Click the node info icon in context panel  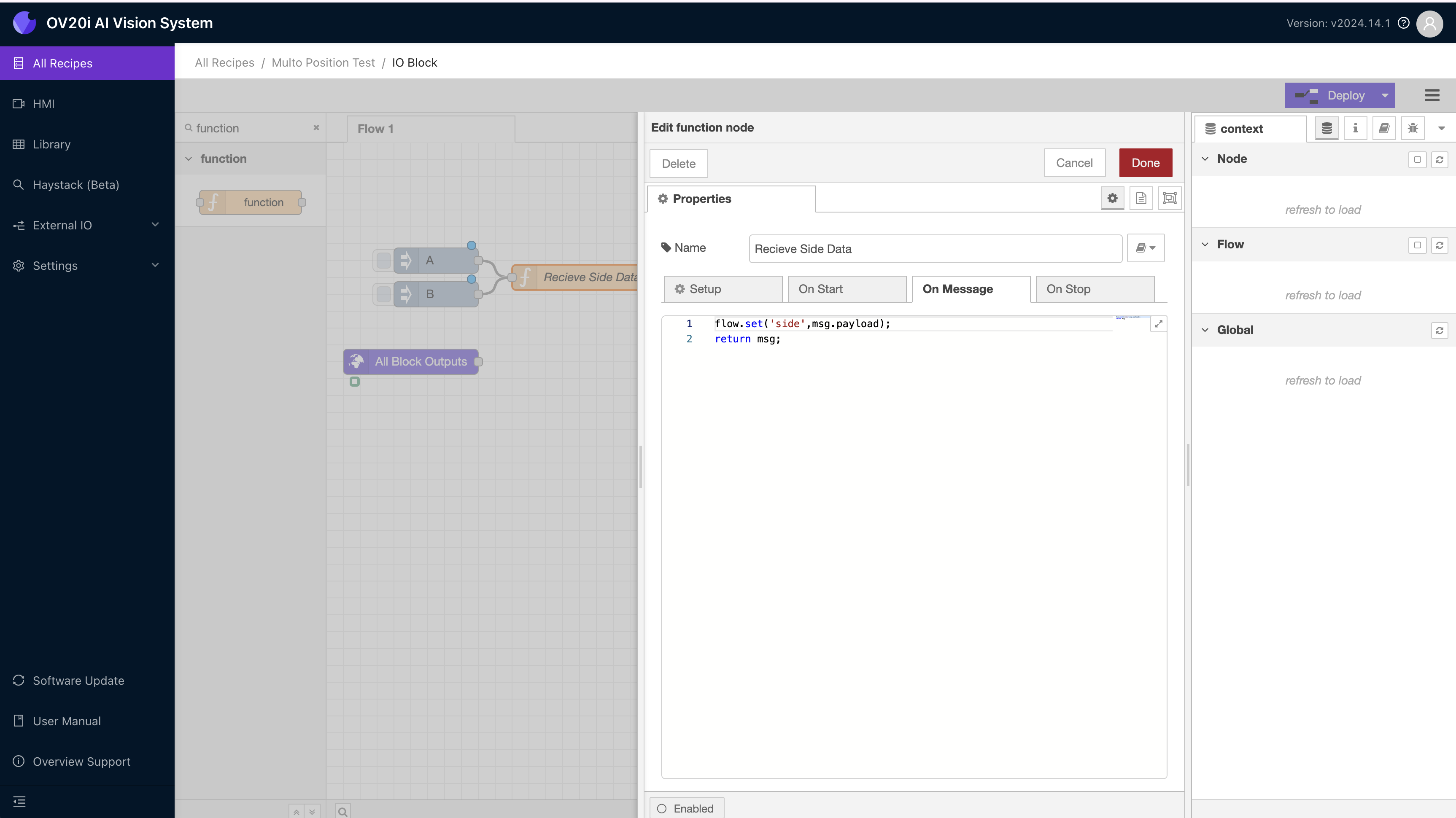pyautogui.click(x=1355, y=128)
